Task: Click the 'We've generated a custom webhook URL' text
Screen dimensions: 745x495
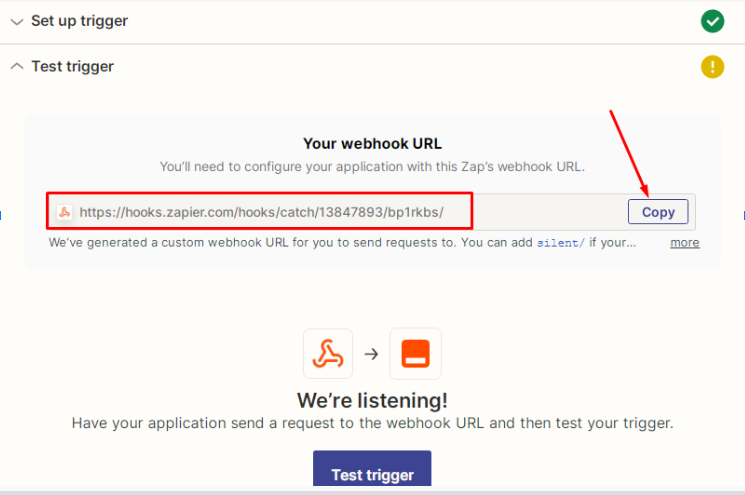Action: click(342, 243)
